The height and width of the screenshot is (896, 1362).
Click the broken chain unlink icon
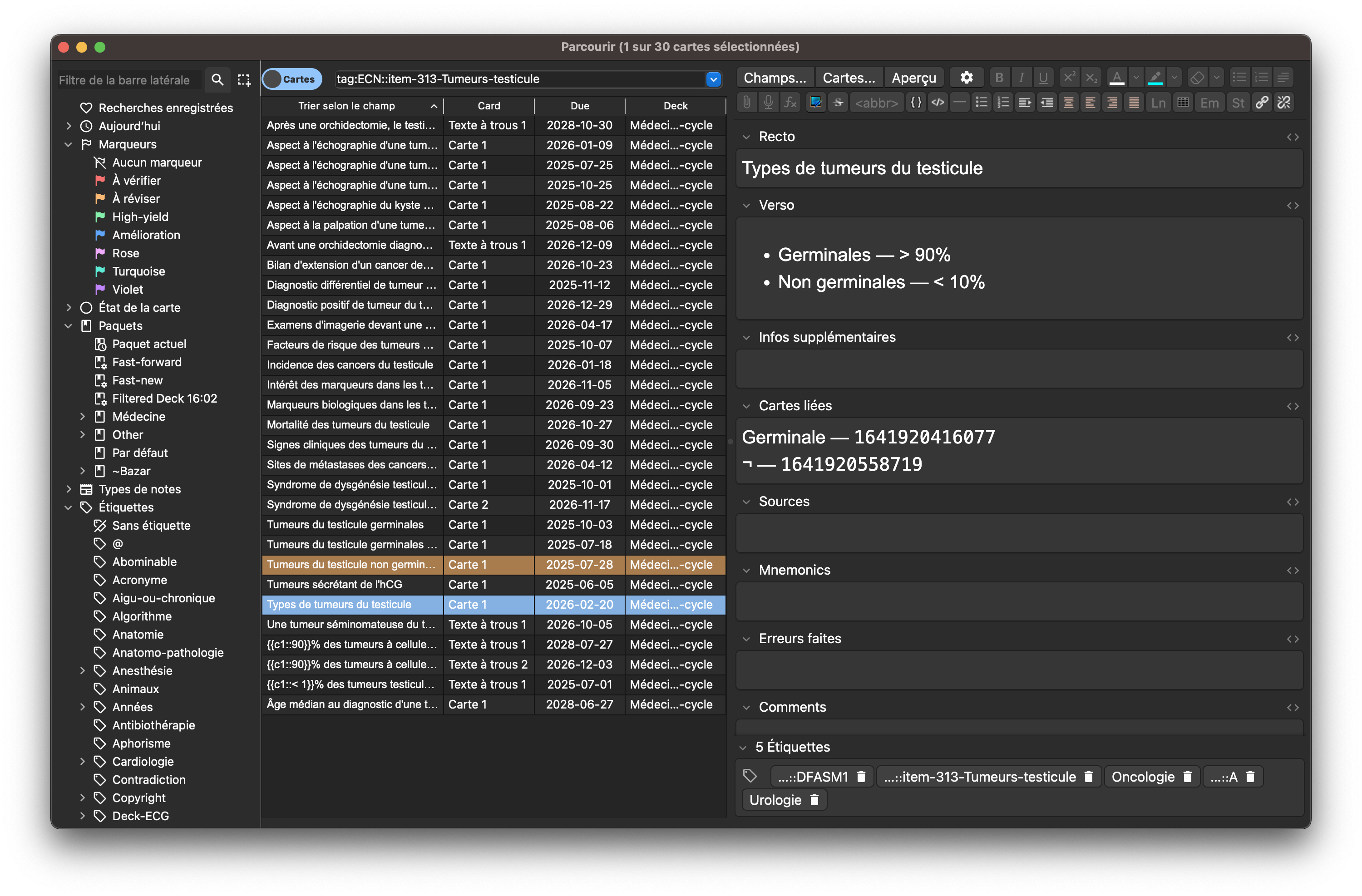point(1283,103)
